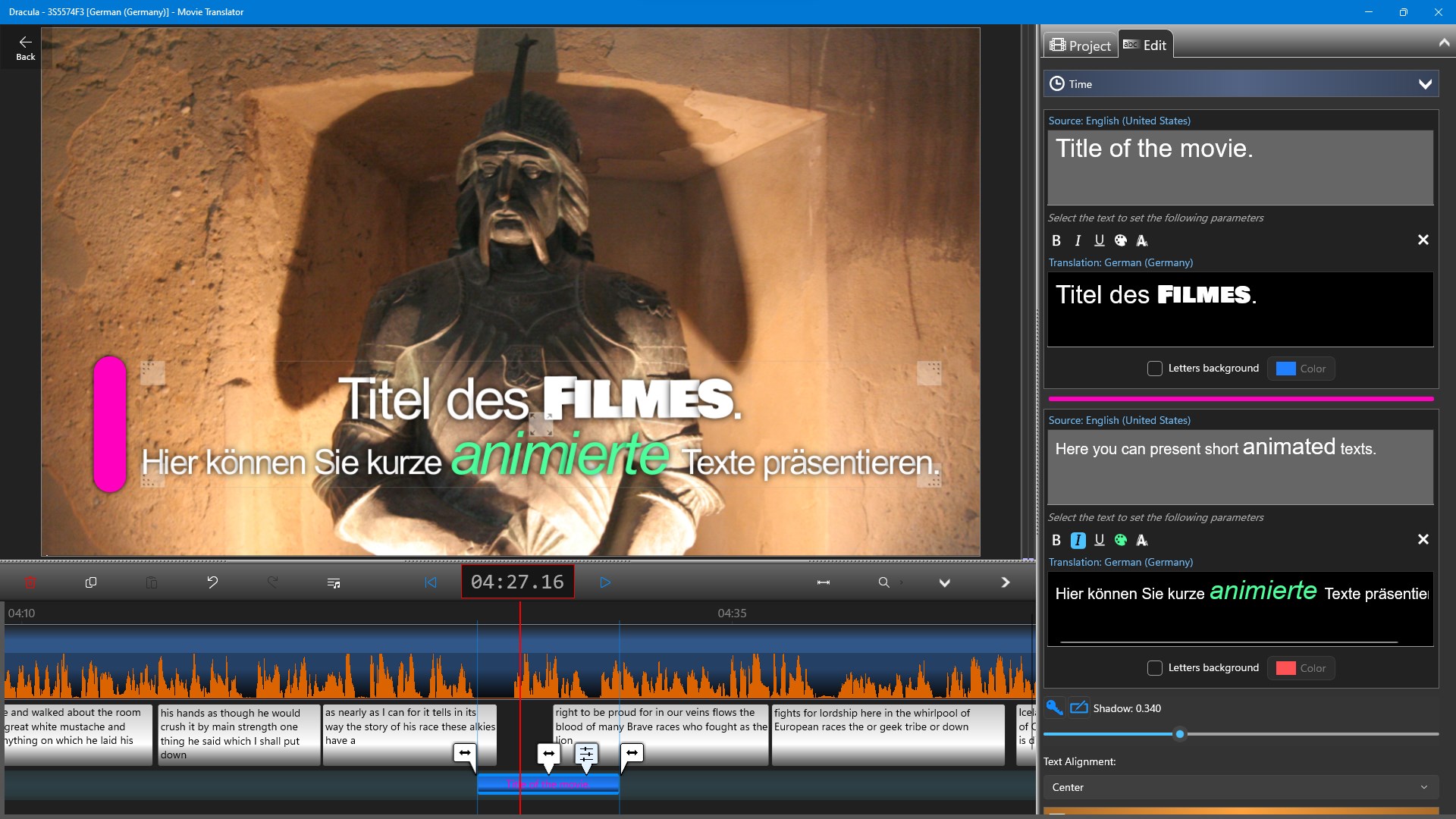Click the undo arrow icon
This screenshot has height=819, width=1456.
pyautogui.click(x=212, y=582)
